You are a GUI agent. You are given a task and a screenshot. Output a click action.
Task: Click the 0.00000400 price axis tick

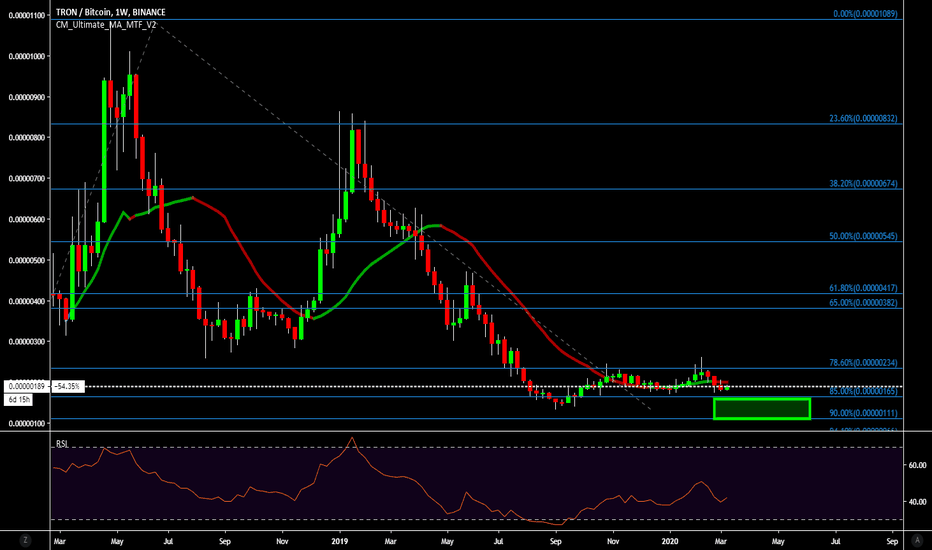click(x=26, y=301)
